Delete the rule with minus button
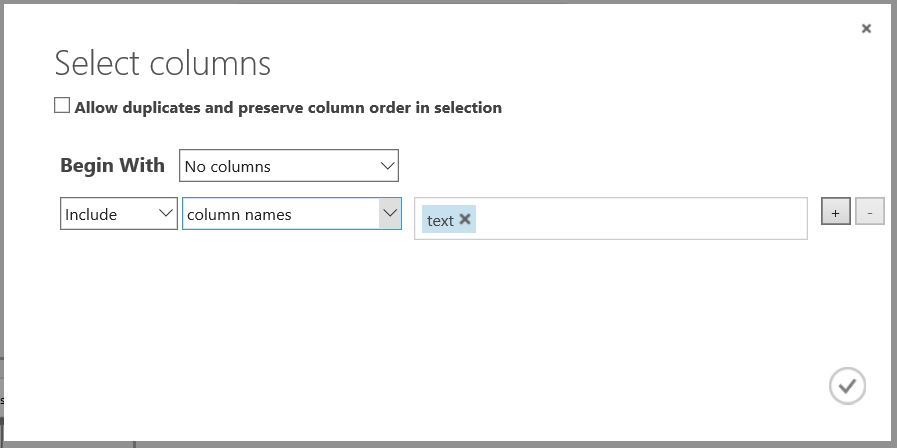 [x=870, y=211]
